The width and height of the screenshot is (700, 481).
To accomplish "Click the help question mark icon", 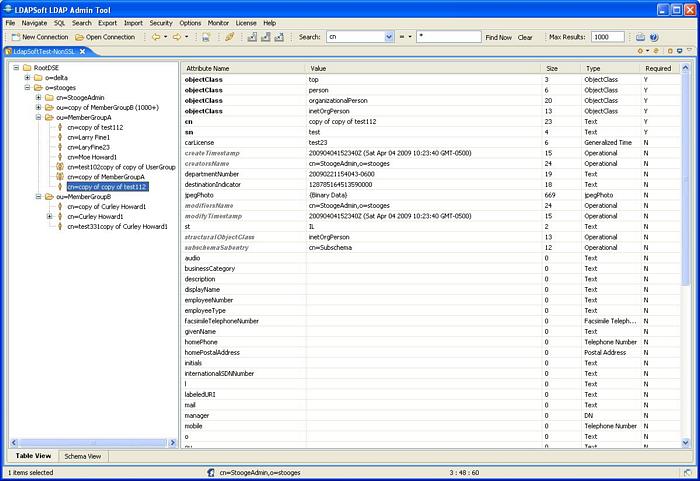I will (654, 37).
